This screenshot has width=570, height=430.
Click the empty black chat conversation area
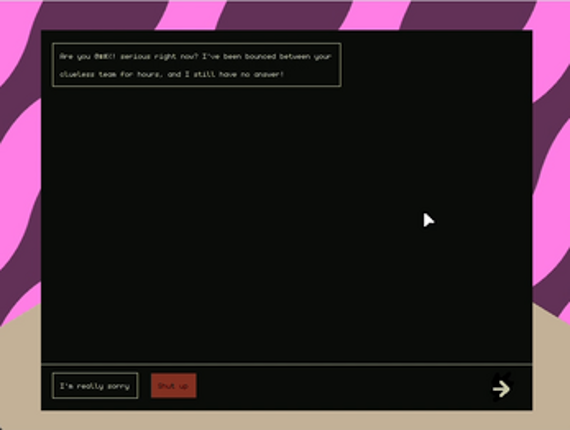point(286,225)
